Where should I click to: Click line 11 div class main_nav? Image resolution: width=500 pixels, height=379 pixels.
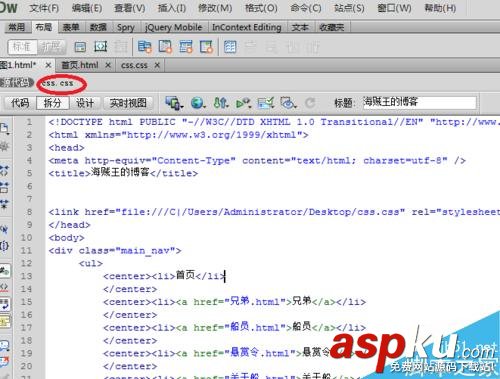[115, 251]
